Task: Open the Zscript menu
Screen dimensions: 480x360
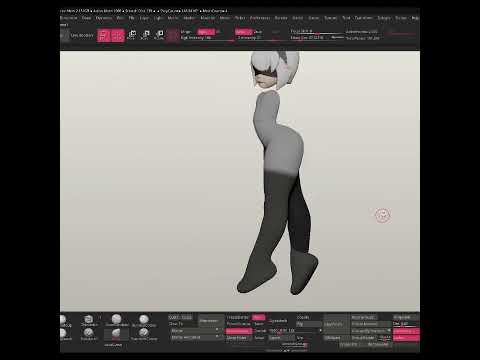Action: click(x=401, y=18)
